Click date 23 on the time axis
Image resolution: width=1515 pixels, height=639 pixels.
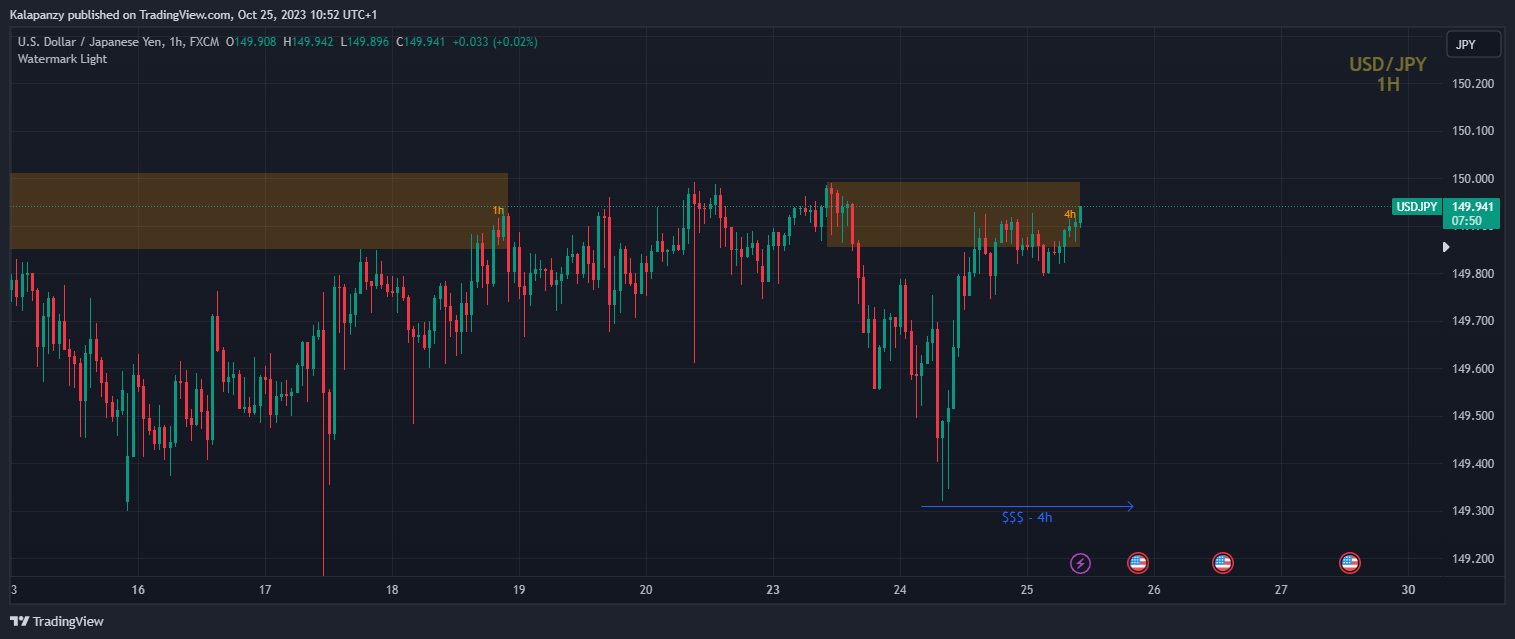point(773,590)
